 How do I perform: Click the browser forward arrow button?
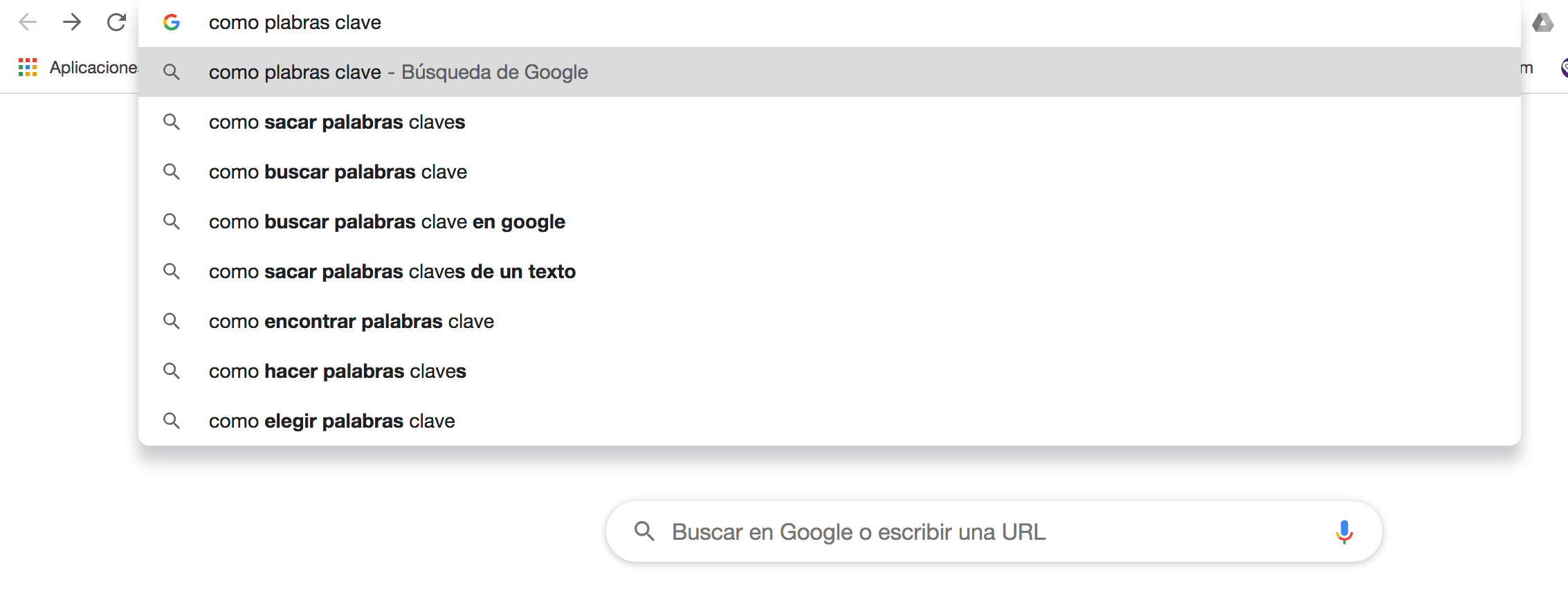[72, 22]
